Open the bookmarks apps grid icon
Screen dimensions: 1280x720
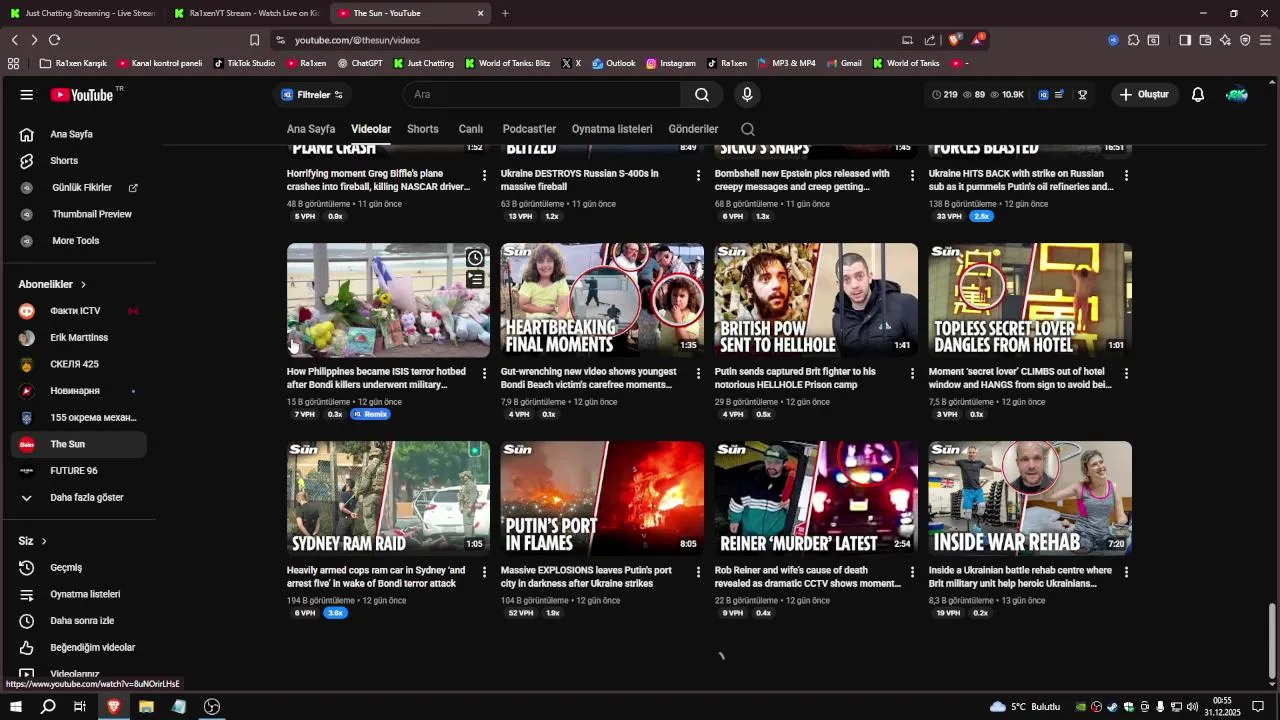point(13,63)
